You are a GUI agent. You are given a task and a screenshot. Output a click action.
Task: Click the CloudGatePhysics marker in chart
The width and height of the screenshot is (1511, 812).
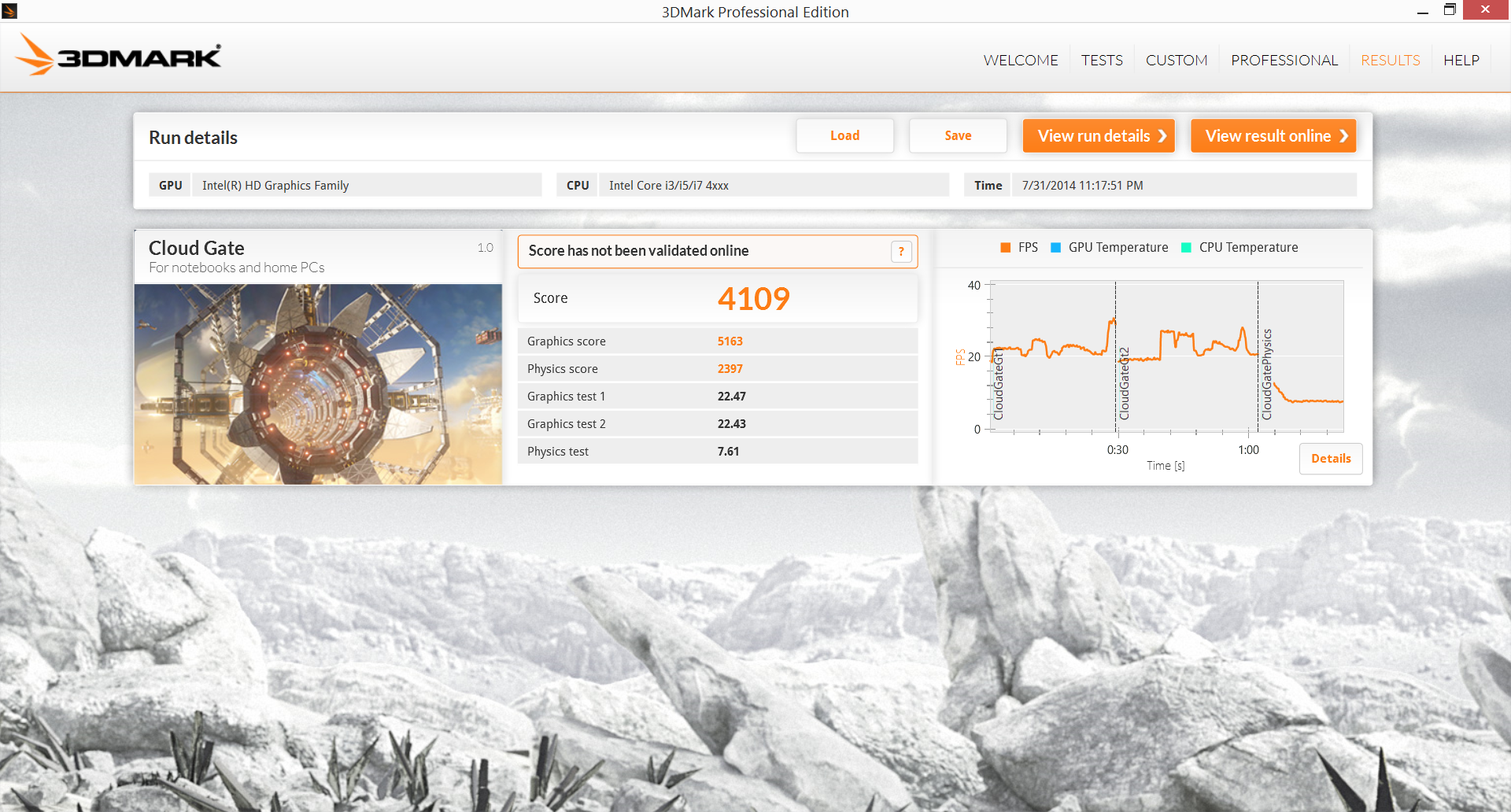(x=1266, y=375)
